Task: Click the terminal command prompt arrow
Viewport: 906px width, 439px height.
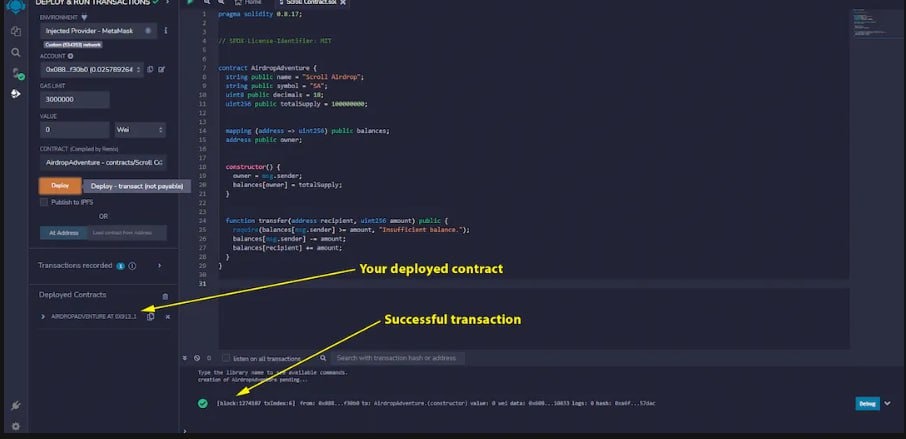Action: [x=185, y=431]
